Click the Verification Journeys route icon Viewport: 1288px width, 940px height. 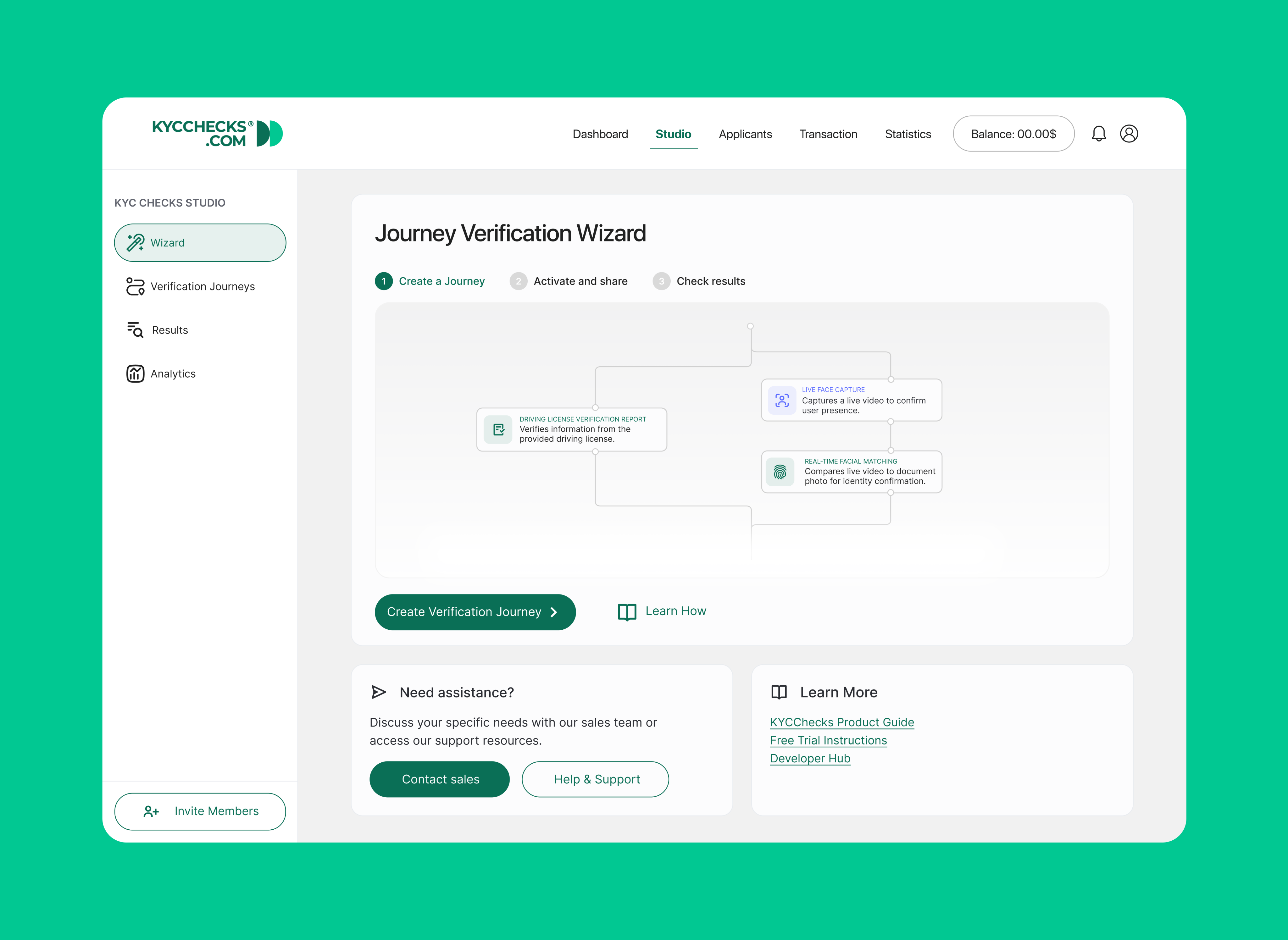[136, 286]
